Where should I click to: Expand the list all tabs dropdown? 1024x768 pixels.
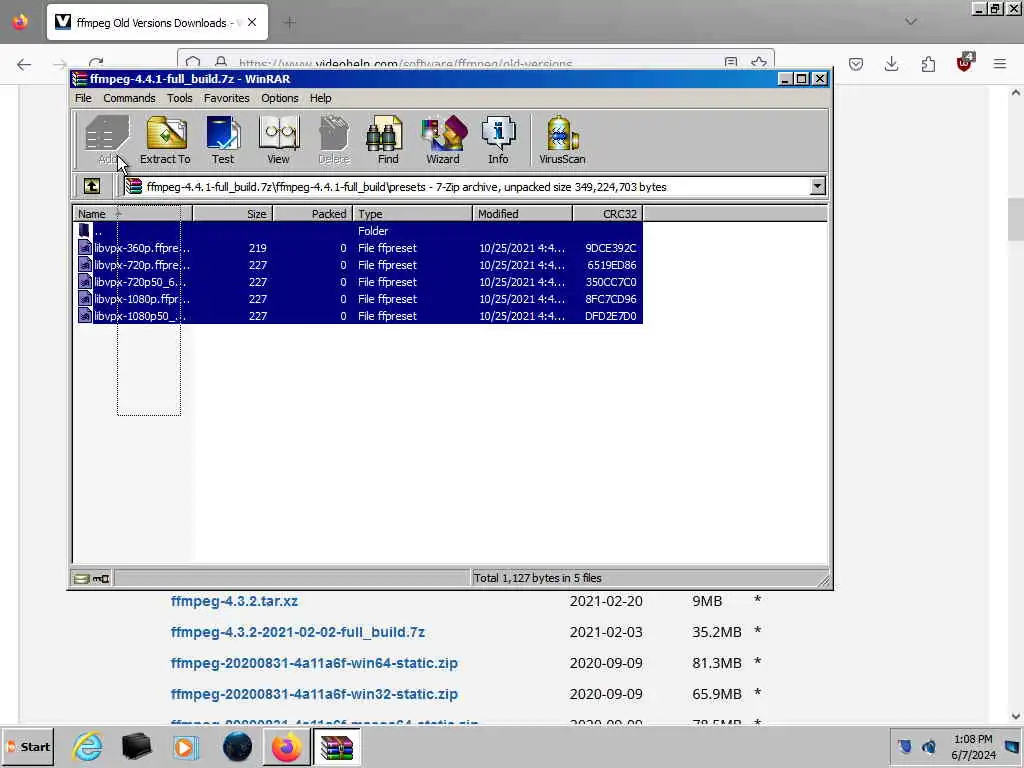point(911,22)
